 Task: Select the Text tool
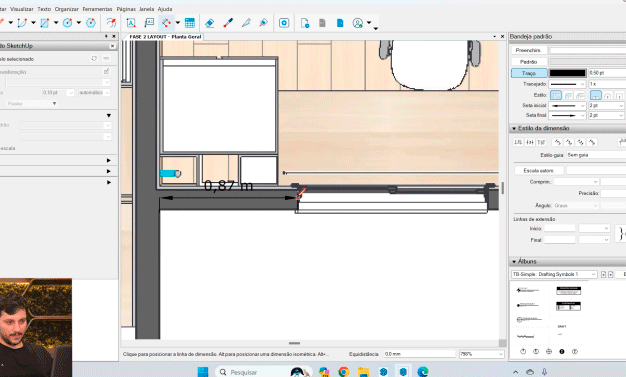(x=131, y=23)
